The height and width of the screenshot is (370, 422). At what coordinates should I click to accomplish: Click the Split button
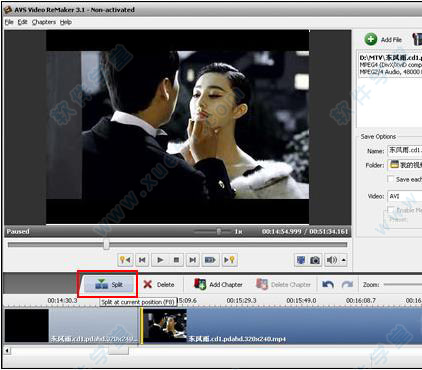point(108,284)
